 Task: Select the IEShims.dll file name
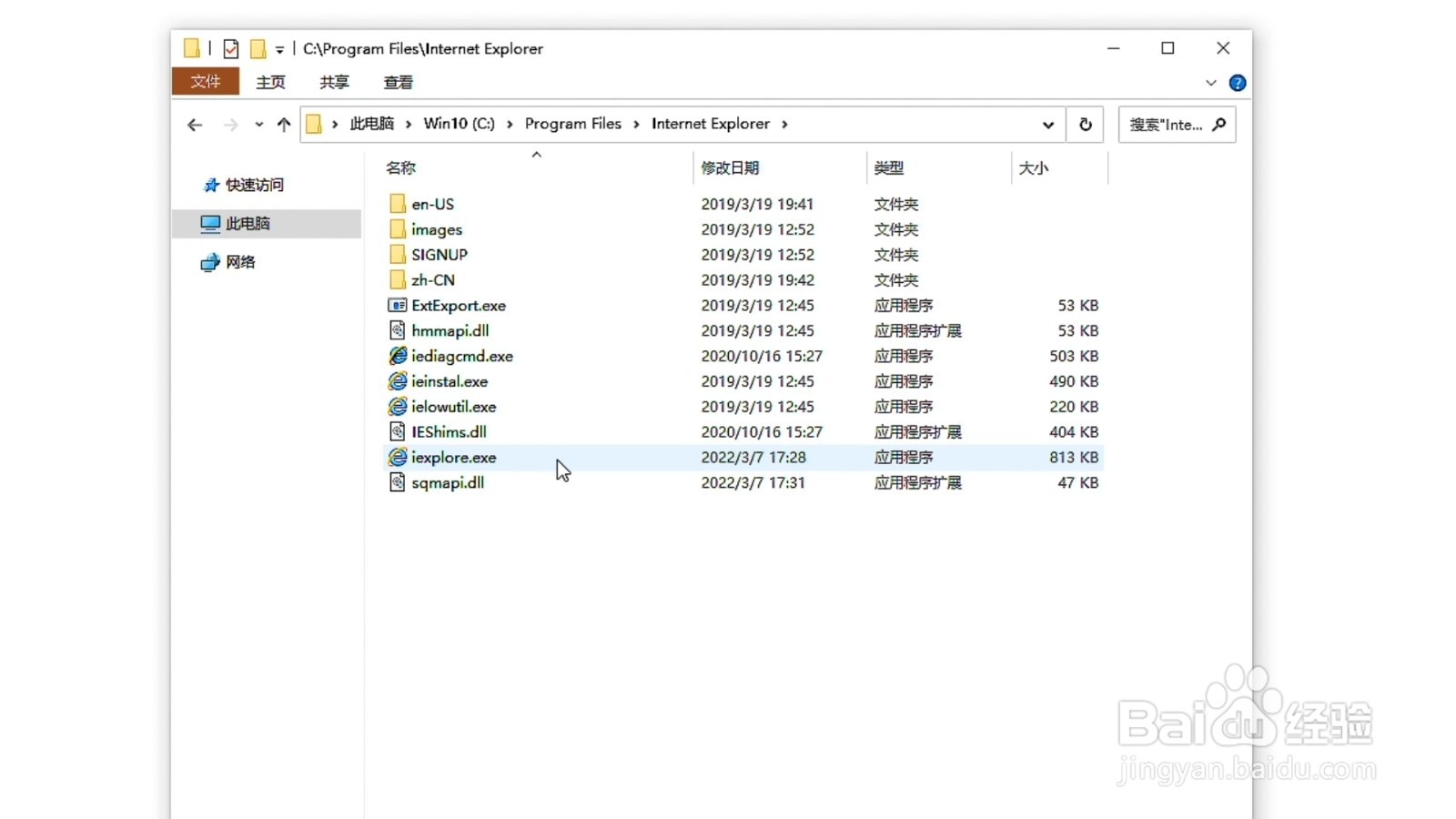450,432
